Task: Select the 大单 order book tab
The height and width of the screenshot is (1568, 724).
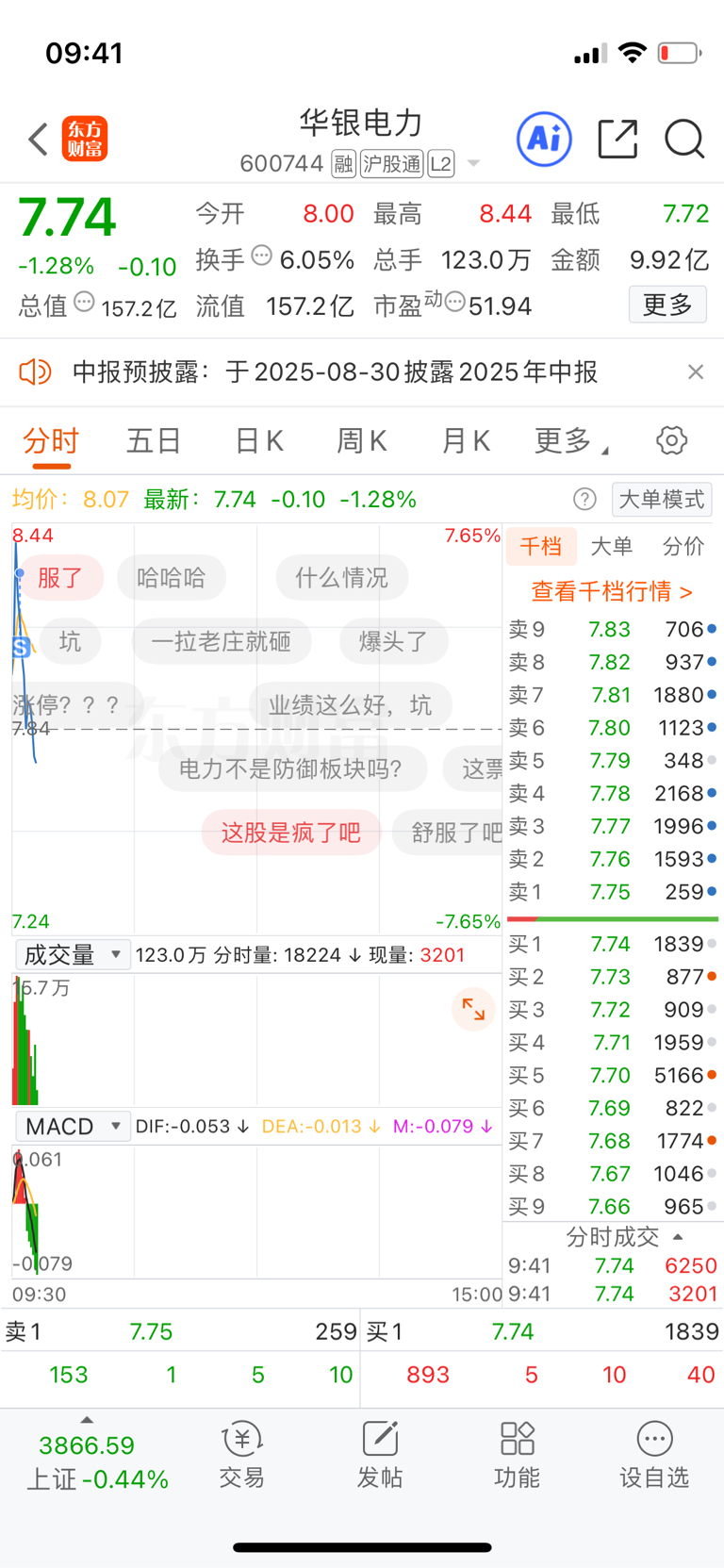Action: click(x=611, y=547)
